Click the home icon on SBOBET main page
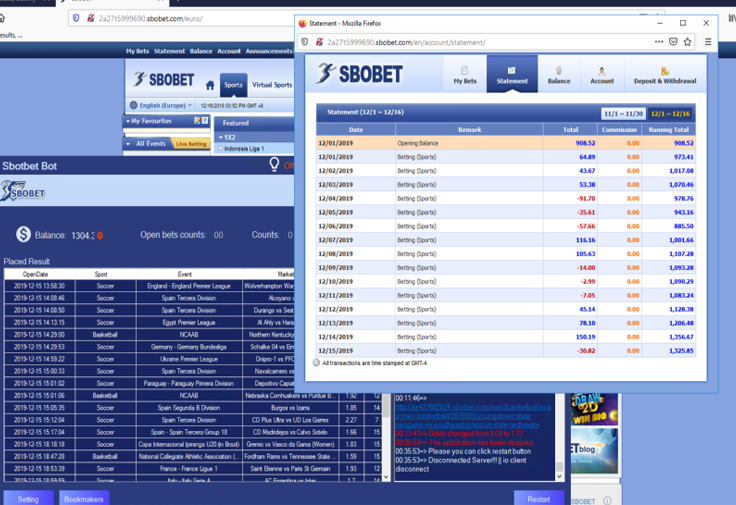Screen dimensions: 736x505 210,85
